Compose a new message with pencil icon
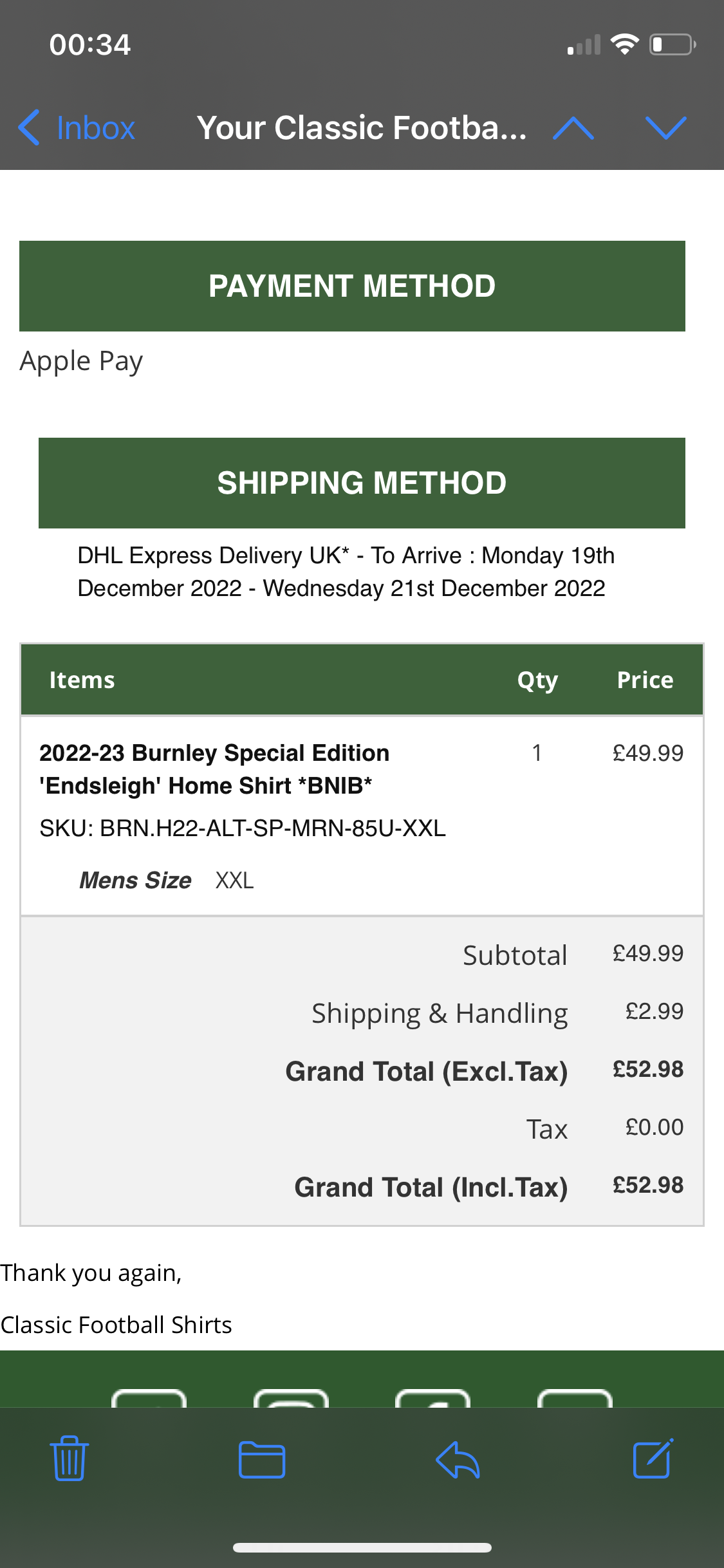The height and width of the screenshot is (1568, 724). coord(653,1458)
